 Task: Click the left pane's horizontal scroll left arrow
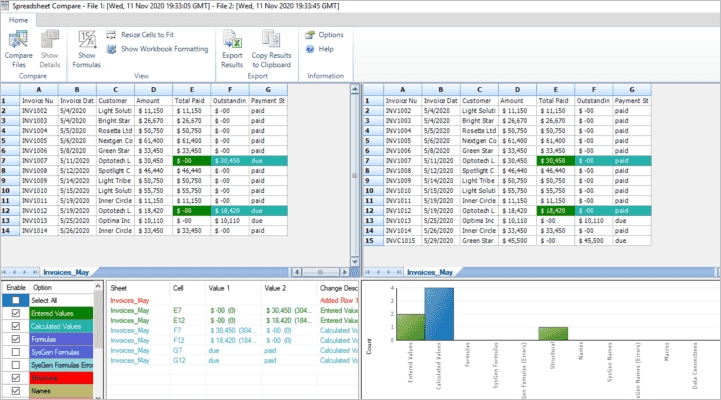coord(297,272)
